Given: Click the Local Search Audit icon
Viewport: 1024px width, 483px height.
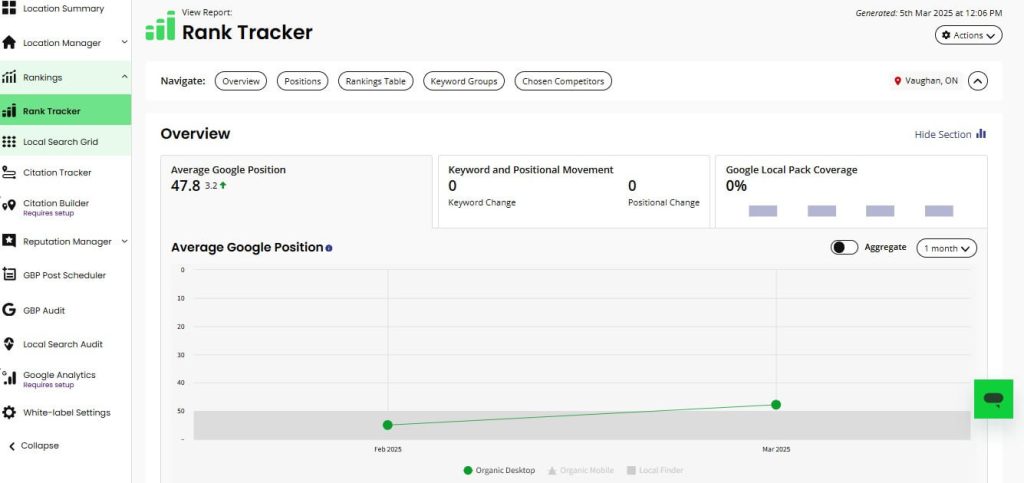Looking at the screenshot, I should point(9,344).
